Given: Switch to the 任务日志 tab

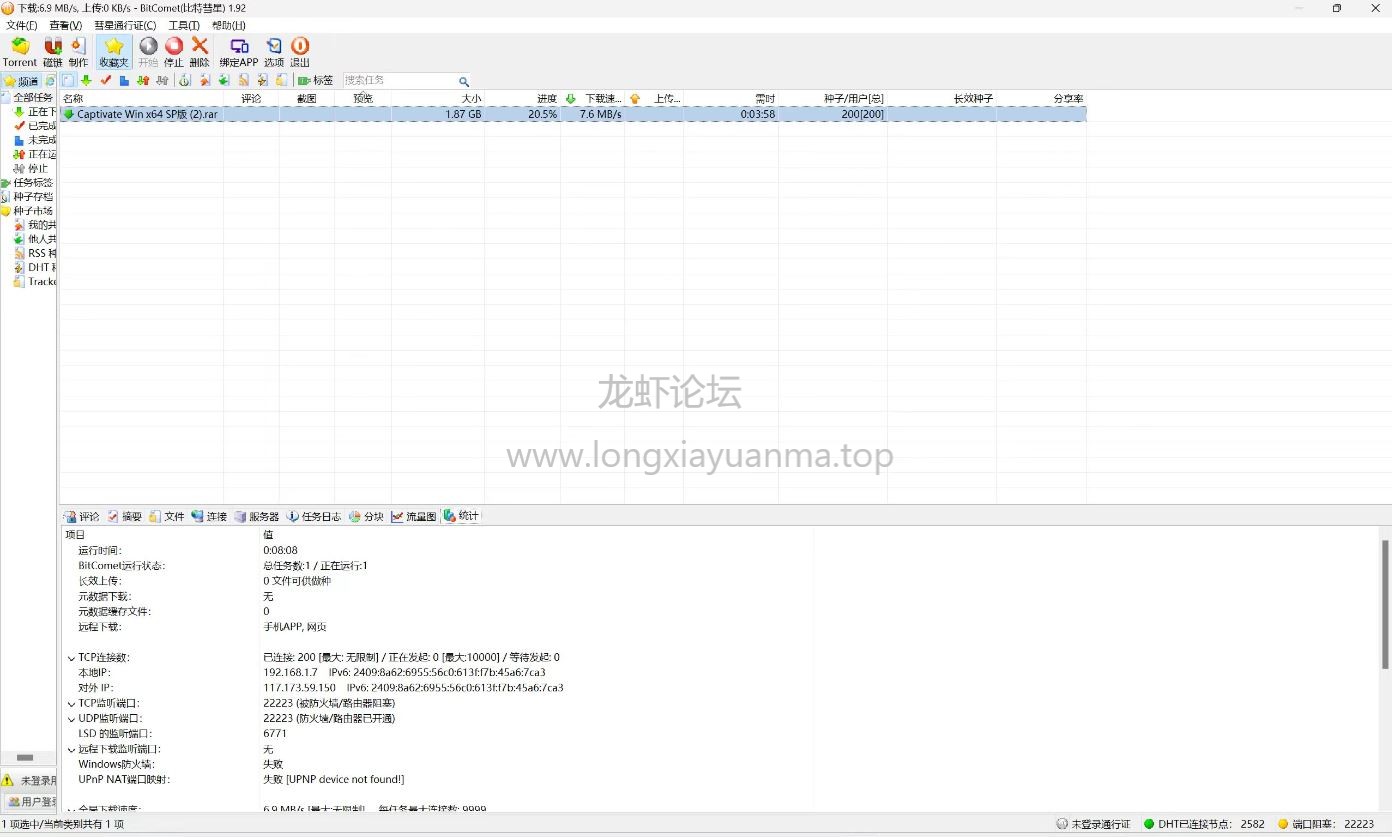Looking at the screenshot, I should [314, 516].
